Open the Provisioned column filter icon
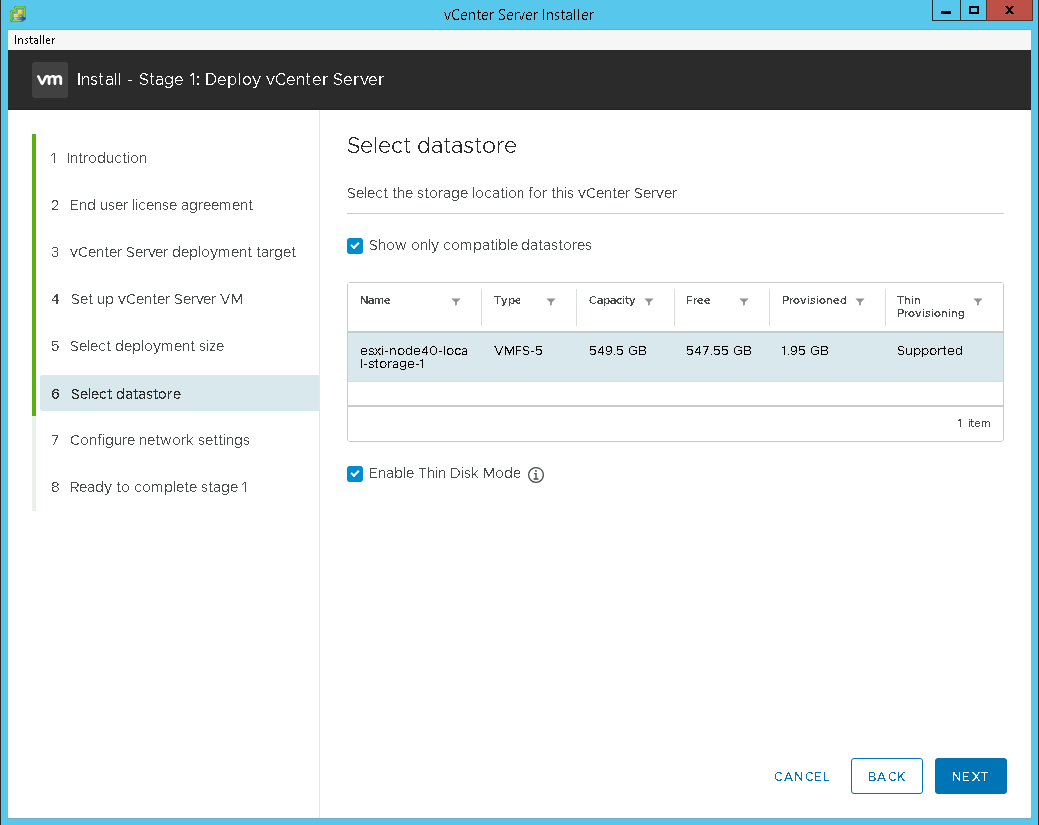Viewport: 1039px width, 825px height. tap(860, 301)
